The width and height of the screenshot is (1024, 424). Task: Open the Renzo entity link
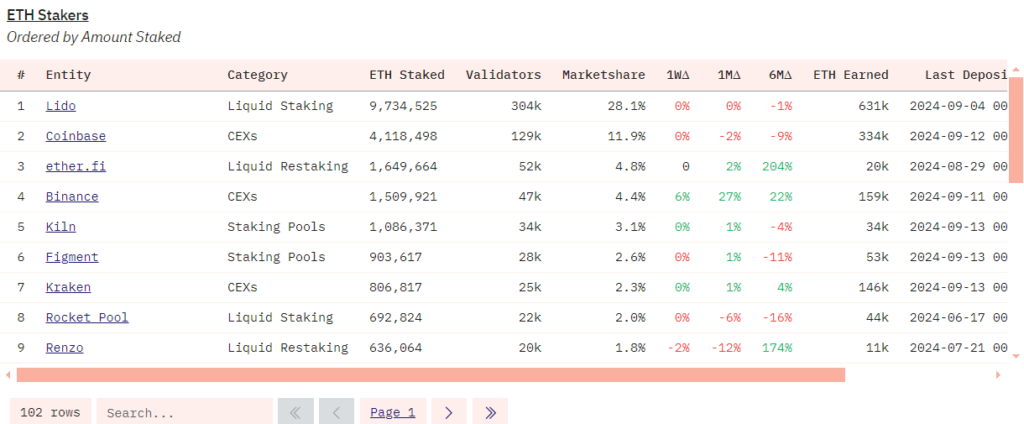tap(65, 348)
